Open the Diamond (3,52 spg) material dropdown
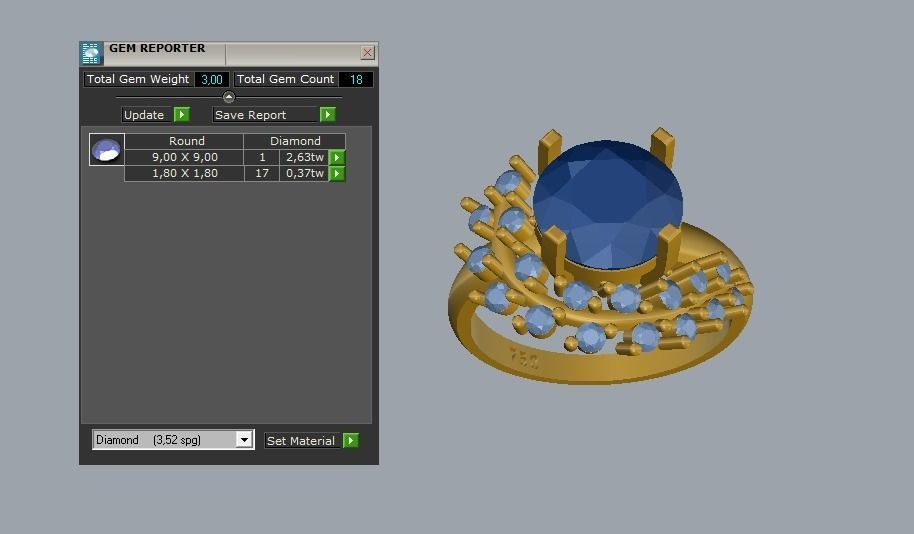The height and width of the screenshot is (534, 914). coord(244,440)
